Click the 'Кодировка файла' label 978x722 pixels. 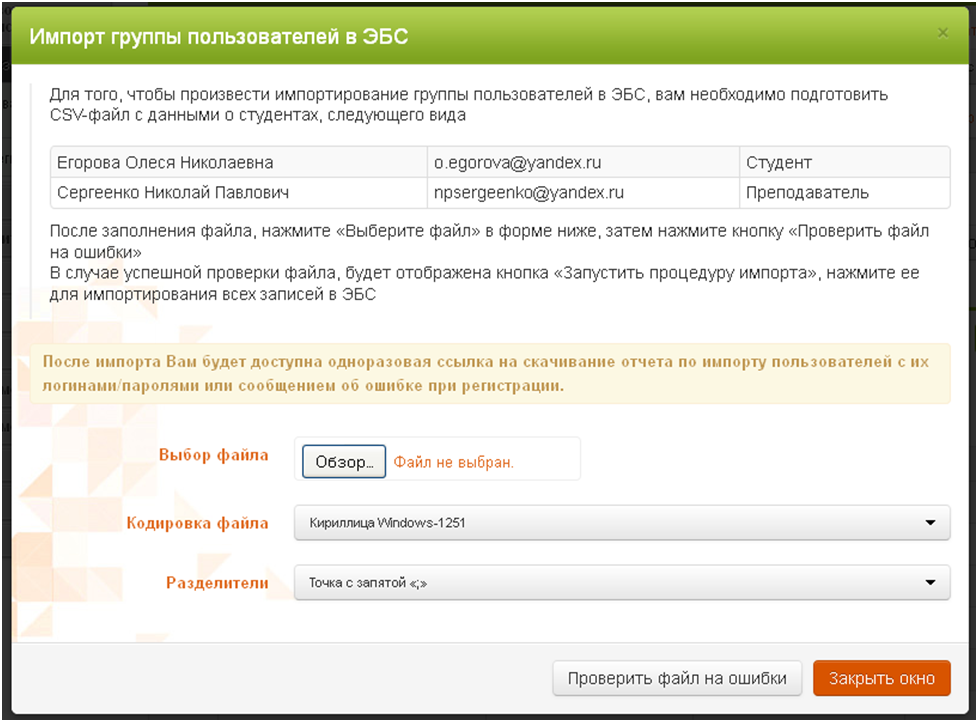(197, 522)
